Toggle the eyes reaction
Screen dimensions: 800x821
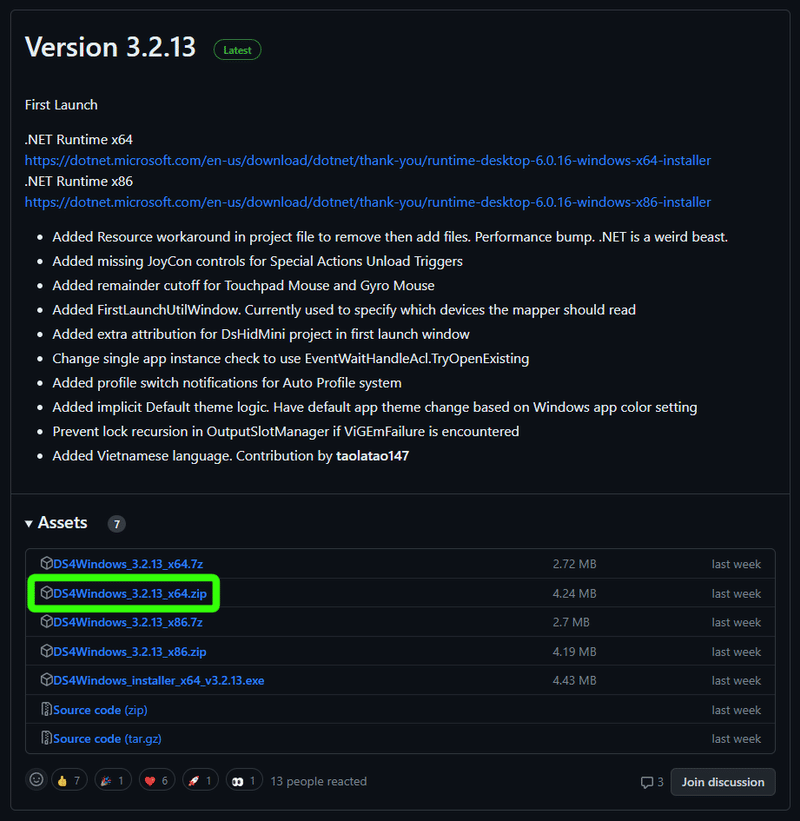[244, 781]
